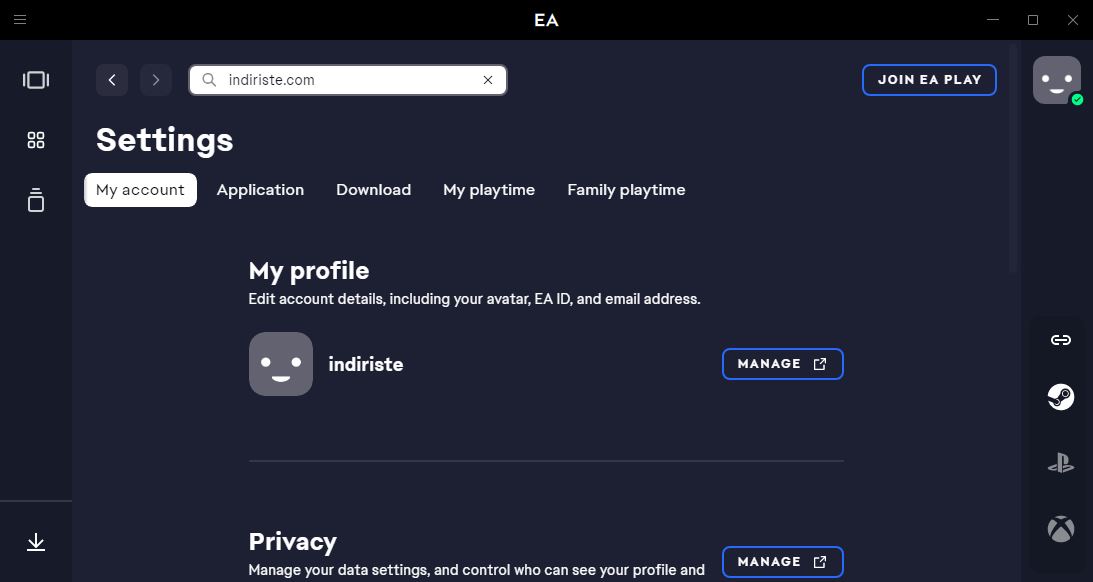Clear the search field with X
Screen dimensions: 1093x582
(488, 80)
